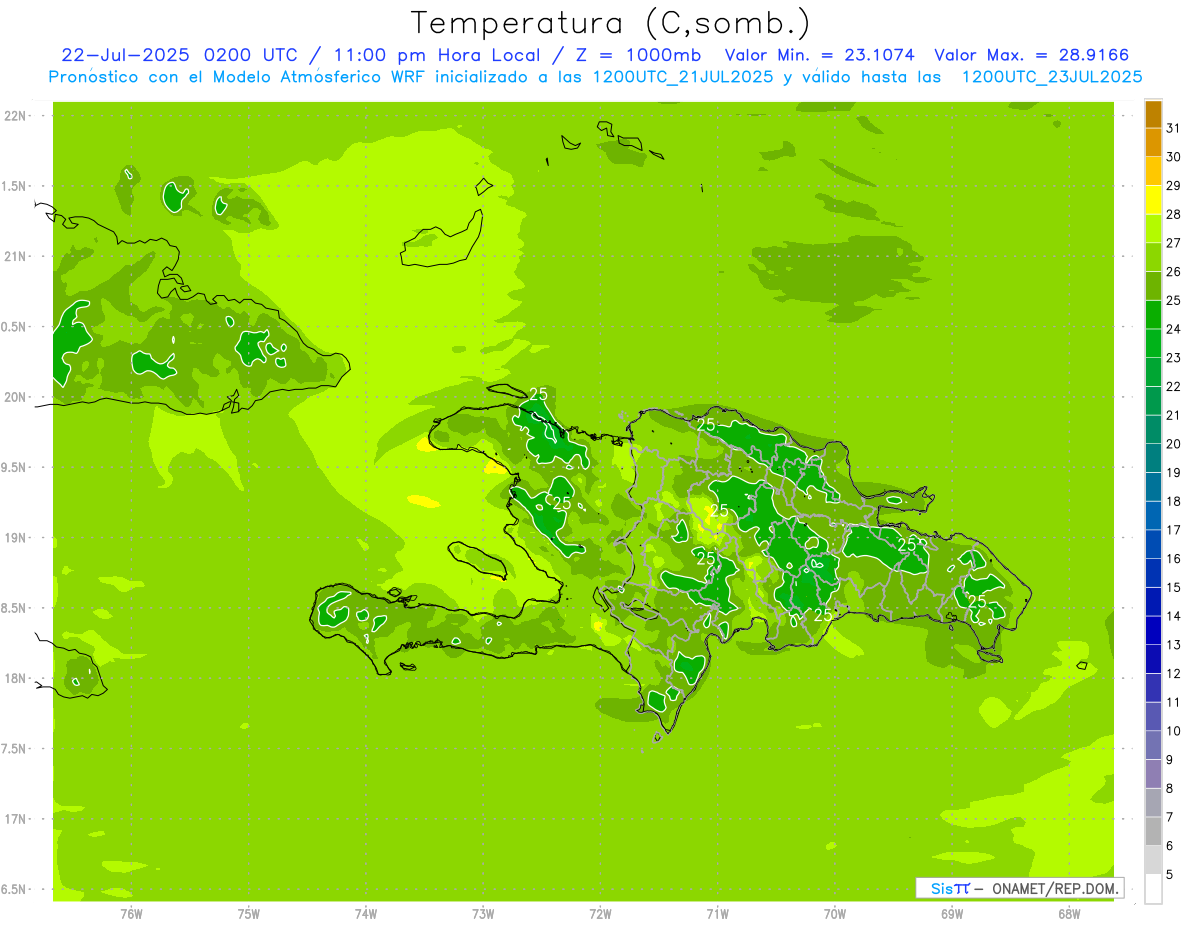Click the title "Temperatura (C,somb.)"
This screenshot has height=927, width=1200.
pos(611,23)
